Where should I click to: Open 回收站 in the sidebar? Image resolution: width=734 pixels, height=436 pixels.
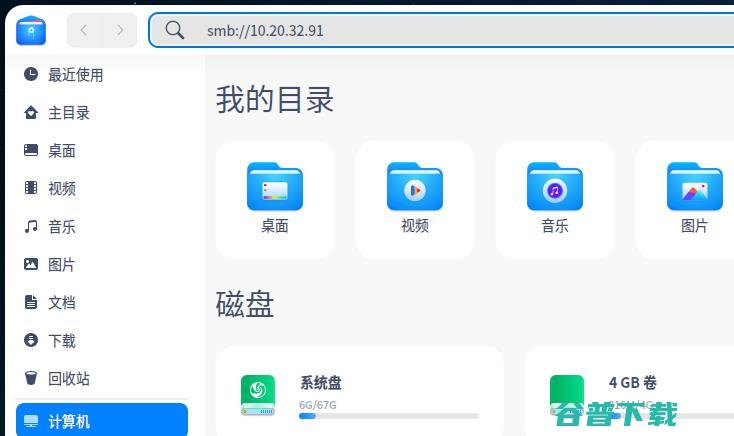click(102, 378)
